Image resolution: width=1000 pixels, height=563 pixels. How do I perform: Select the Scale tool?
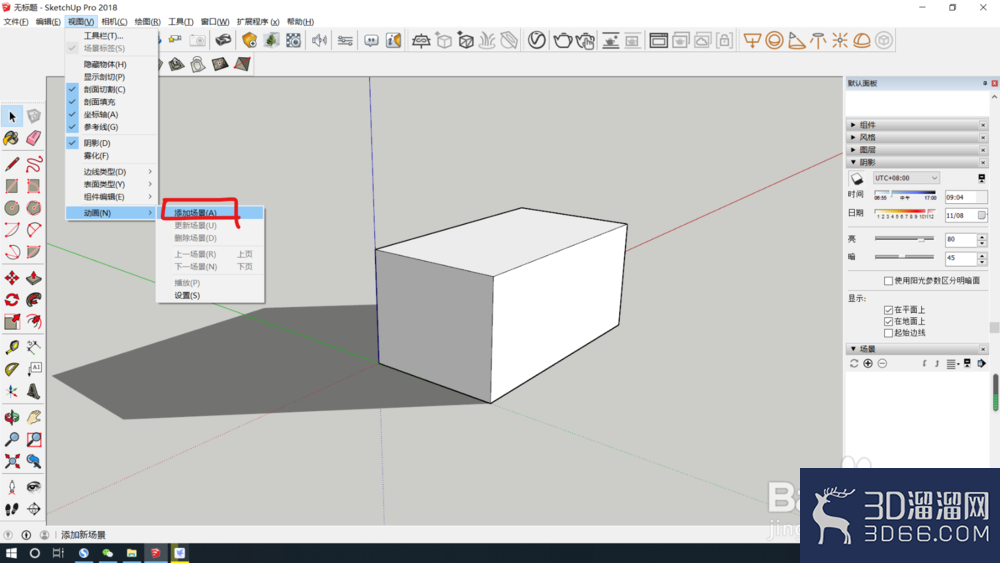[x=11, y=321]
